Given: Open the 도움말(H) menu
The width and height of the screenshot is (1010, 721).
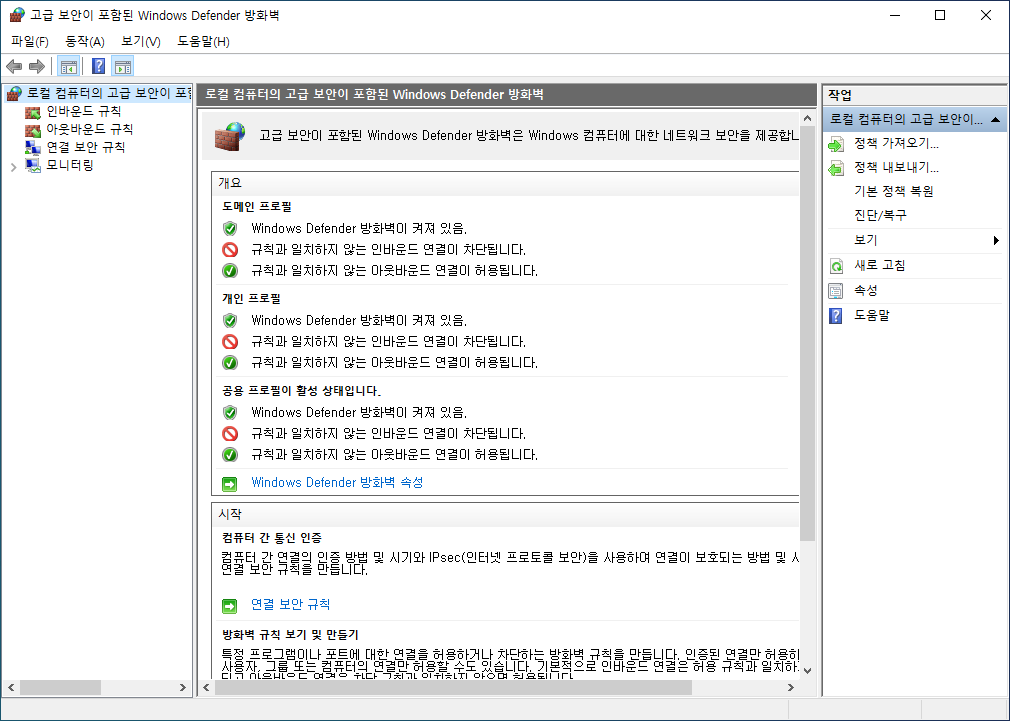Looking at the screenshot, I should pos(204,41).
